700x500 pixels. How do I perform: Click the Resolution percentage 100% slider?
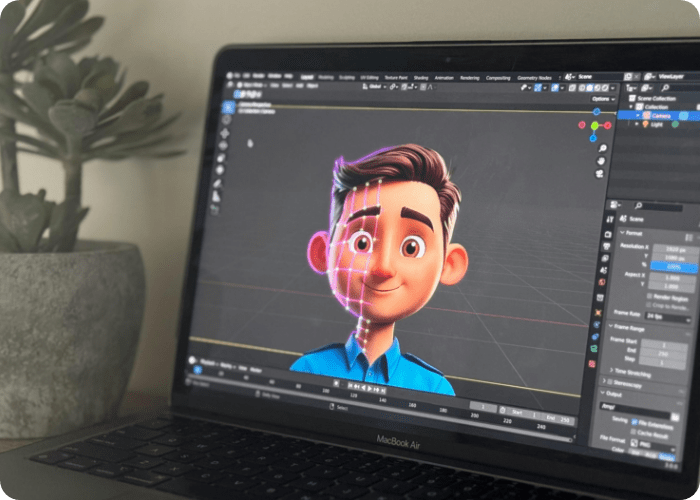[674, 267]
